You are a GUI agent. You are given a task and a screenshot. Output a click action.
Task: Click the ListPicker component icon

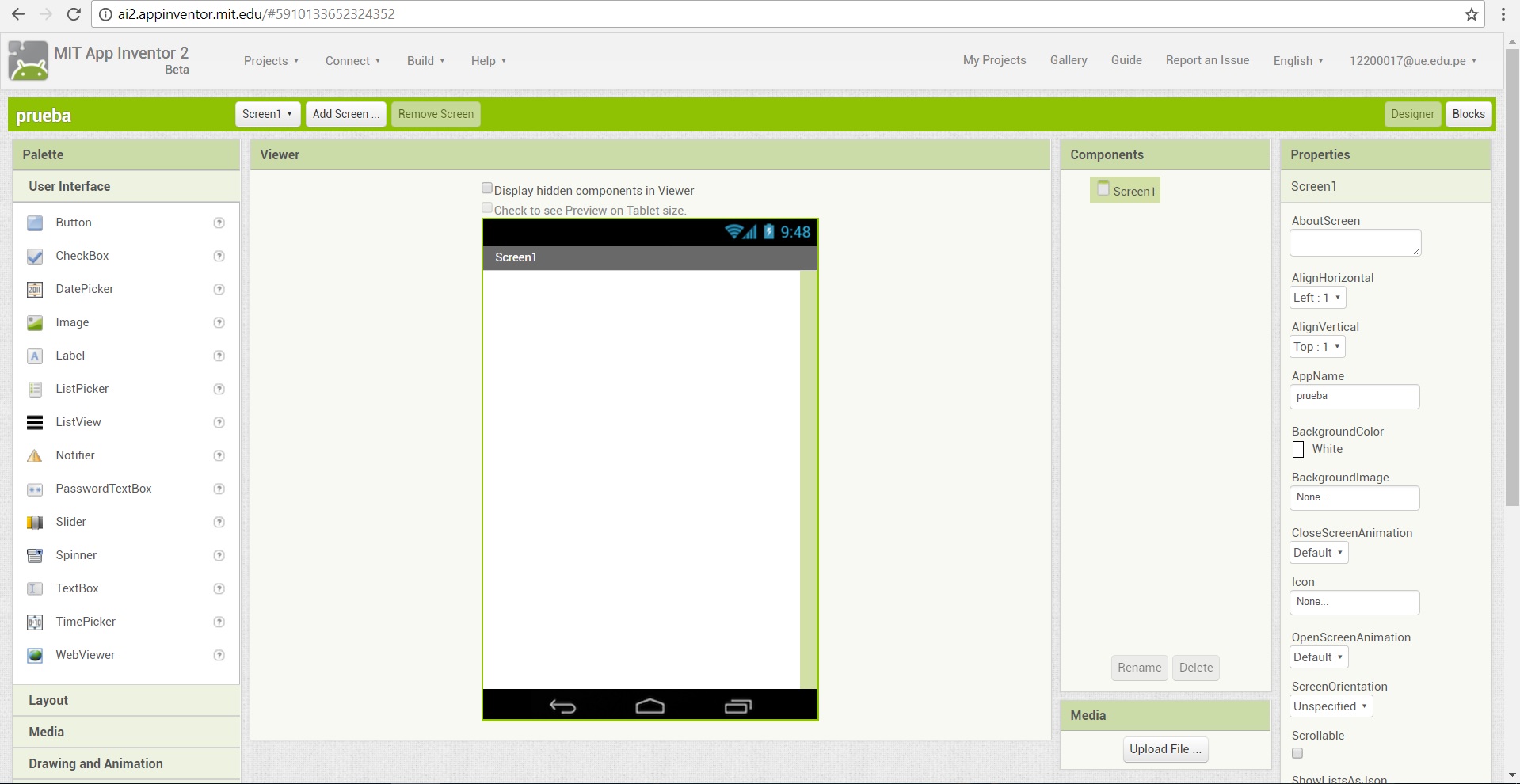[35, 390]
